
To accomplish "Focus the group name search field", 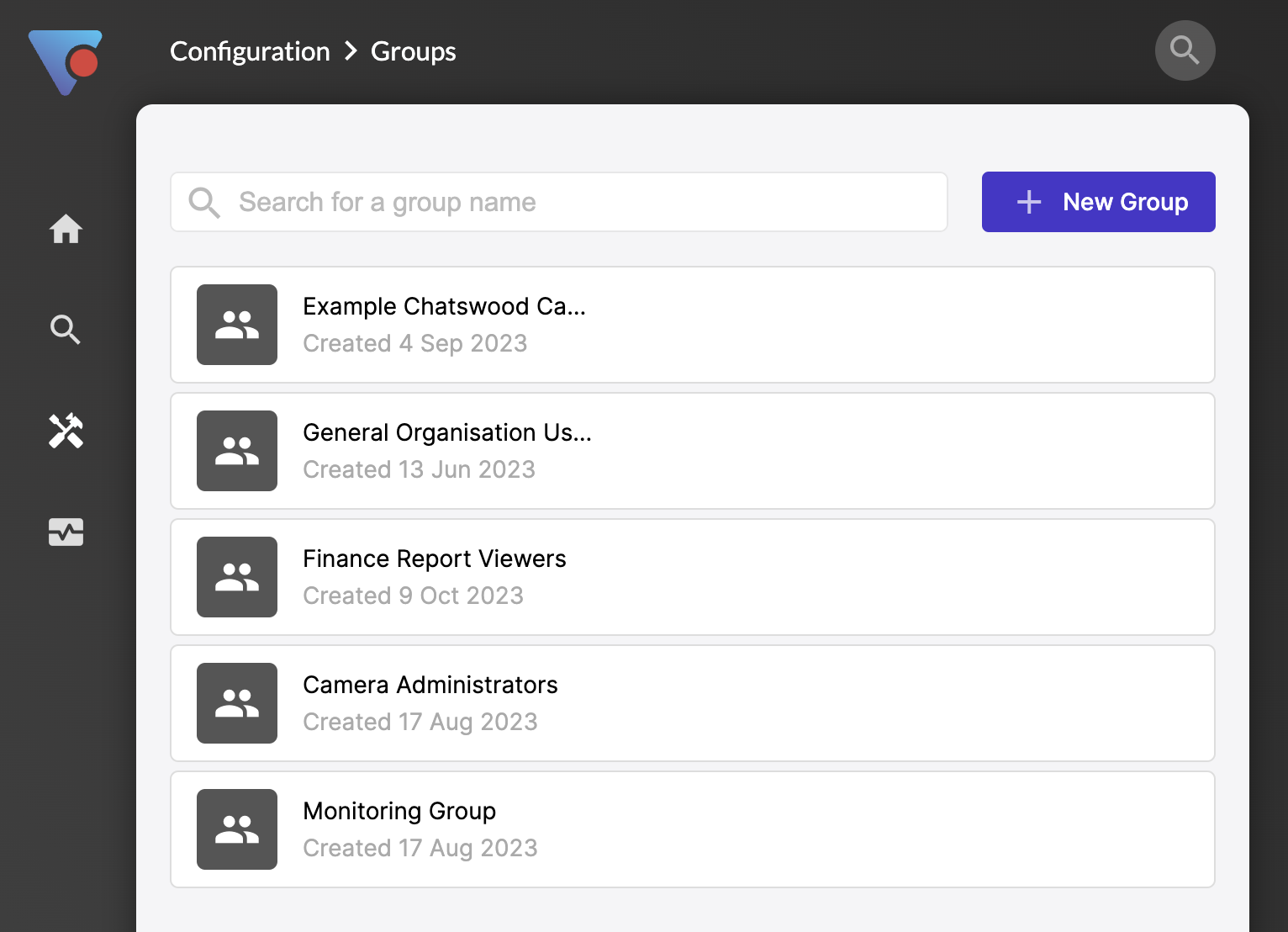I will [x=572, y=202].
